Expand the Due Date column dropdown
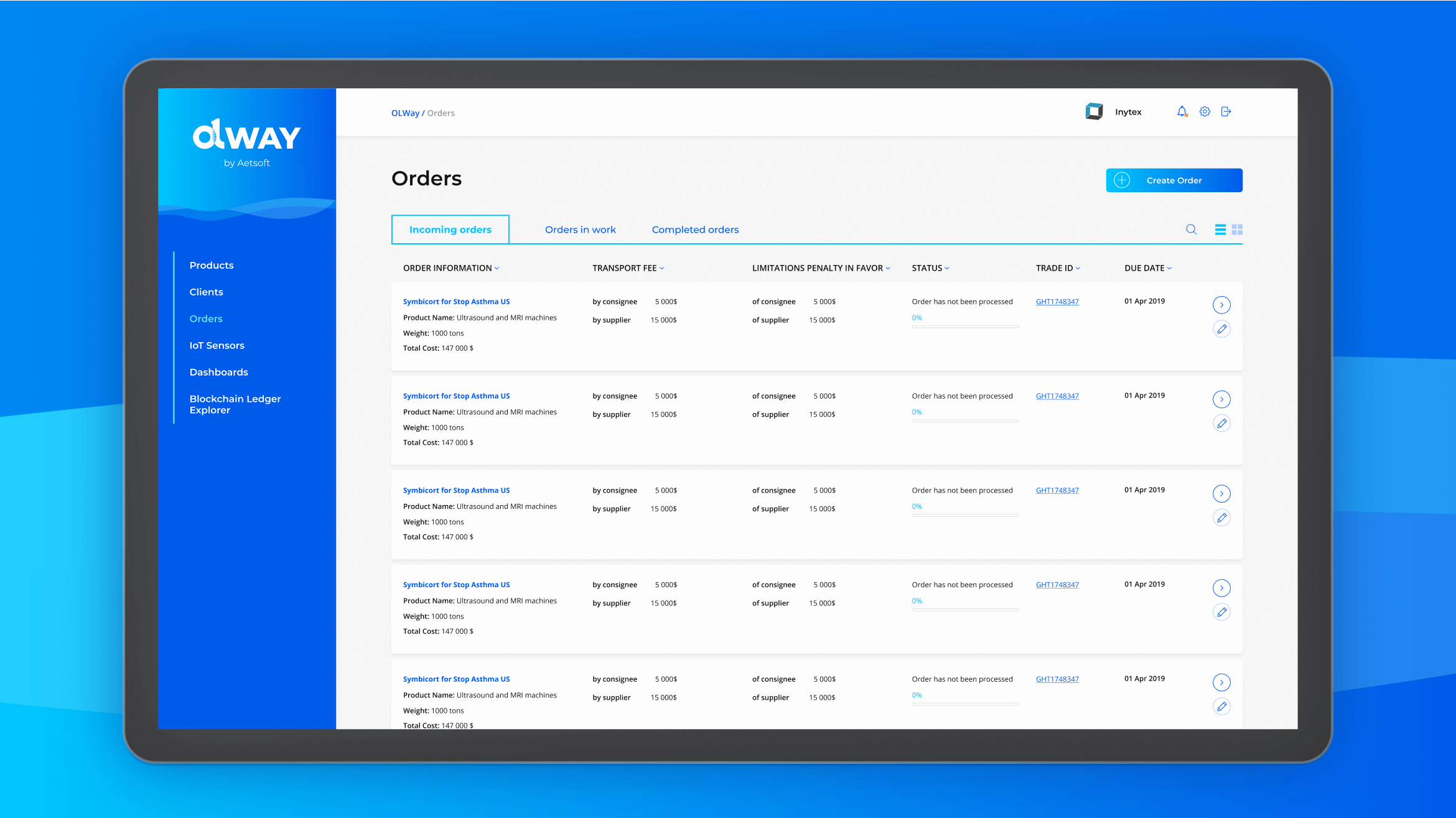The width and height of the screenshot is (1456, 818). 1169,269
